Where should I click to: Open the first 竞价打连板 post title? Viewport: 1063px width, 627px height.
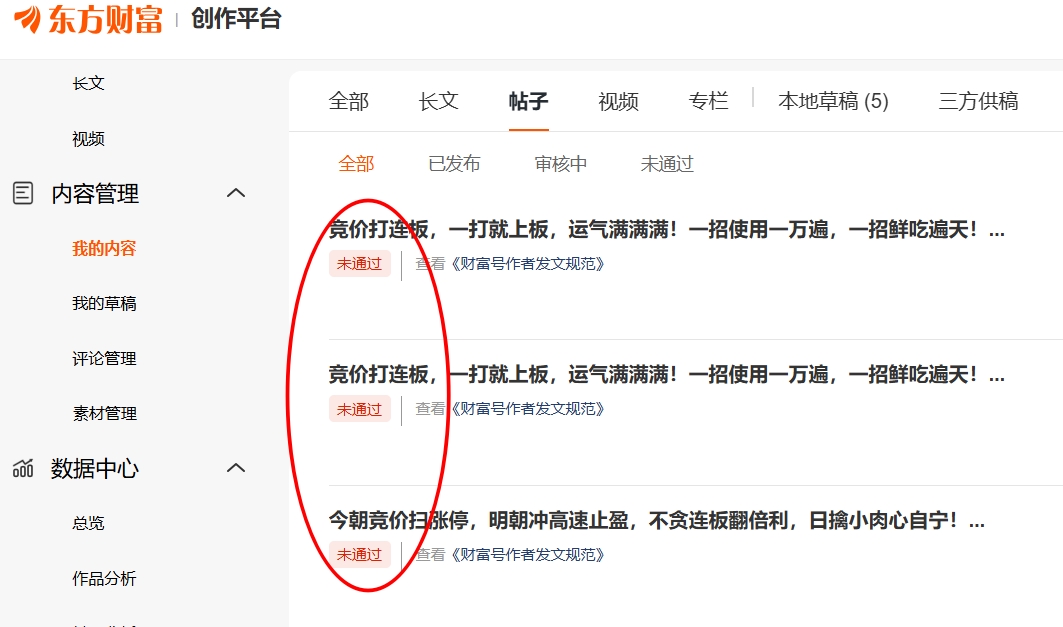(666, 229)
